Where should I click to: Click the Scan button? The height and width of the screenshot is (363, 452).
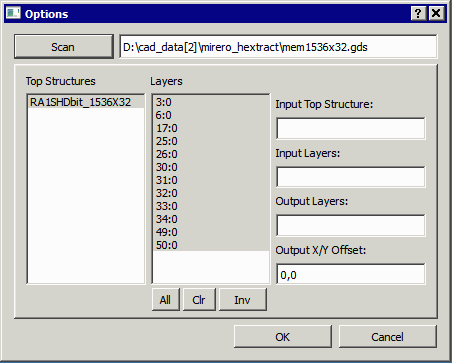pyautogui.click(x=64, y=47)
